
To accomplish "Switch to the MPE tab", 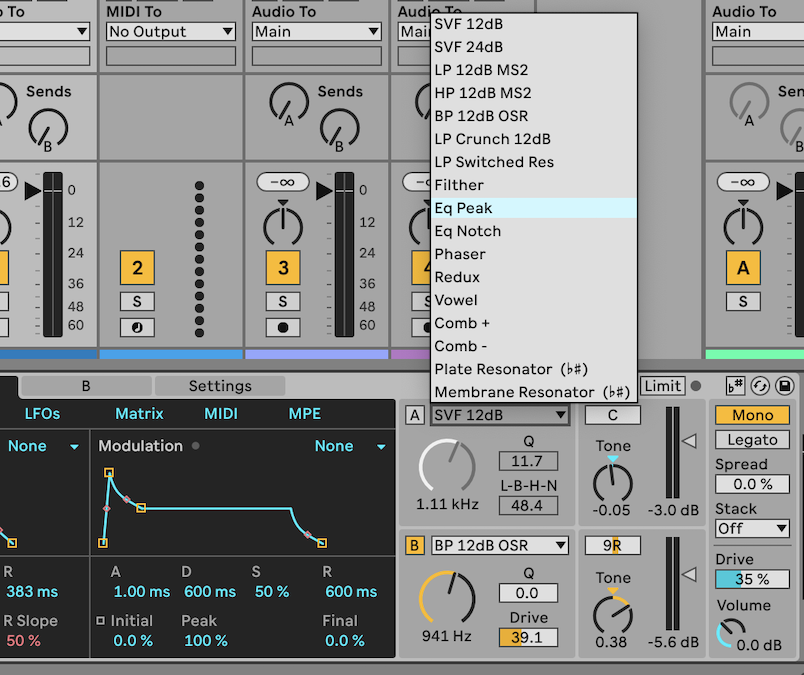I will [304, 413].
